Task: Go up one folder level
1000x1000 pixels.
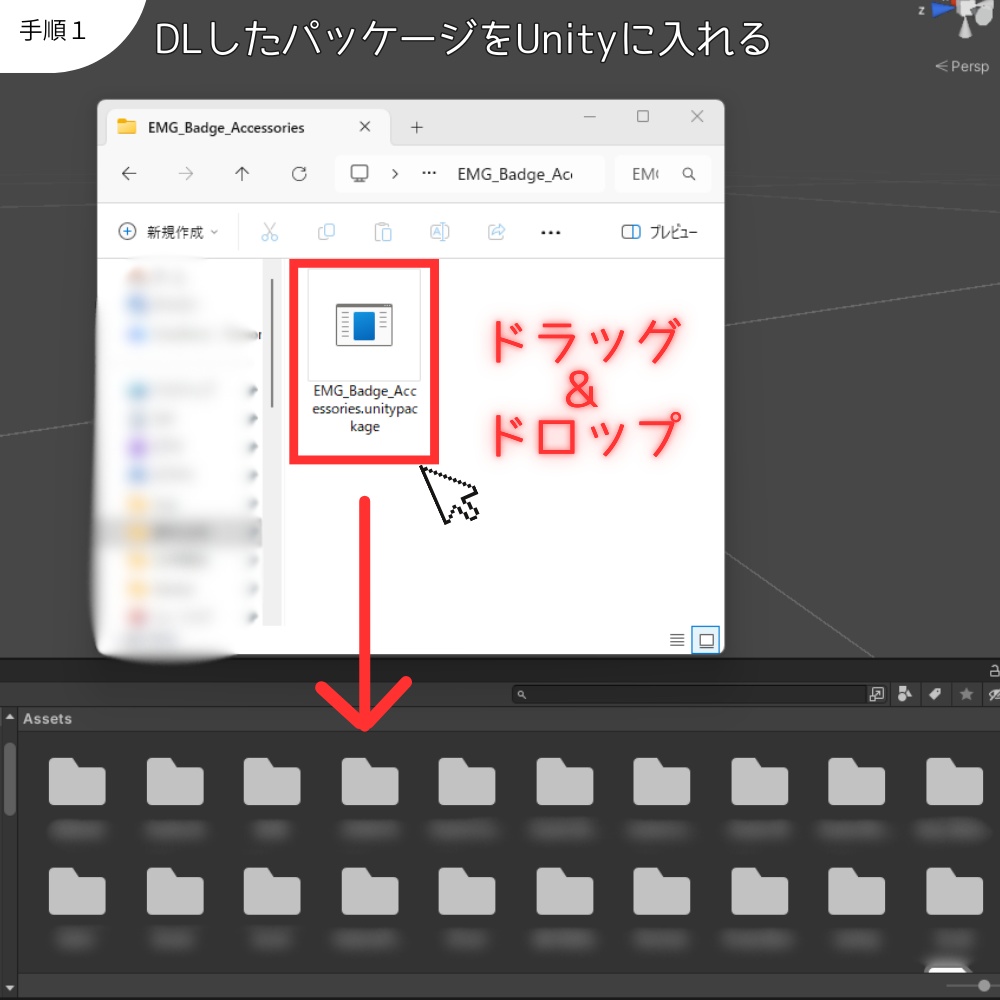Action: 241,173
